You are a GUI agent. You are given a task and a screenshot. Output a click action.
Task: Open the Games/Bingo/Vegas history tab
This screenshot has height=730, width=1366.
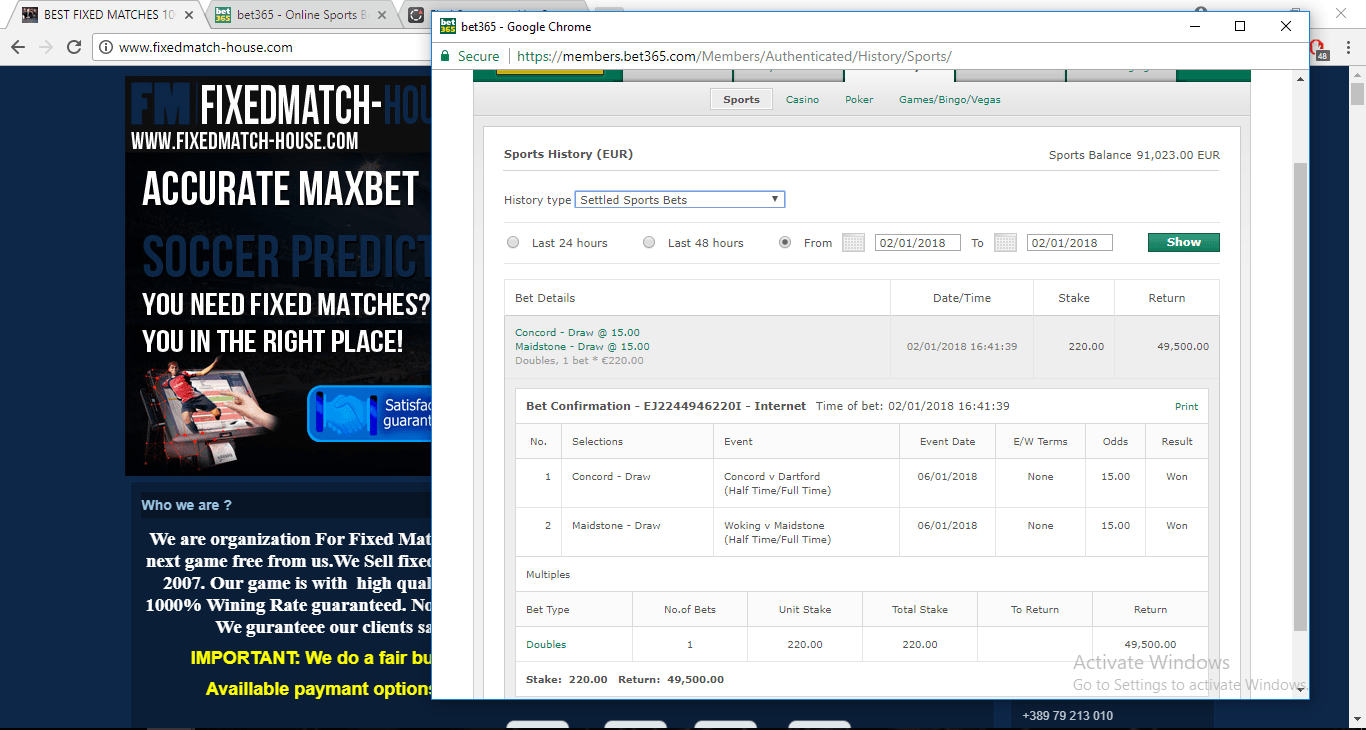coord(949,99)
